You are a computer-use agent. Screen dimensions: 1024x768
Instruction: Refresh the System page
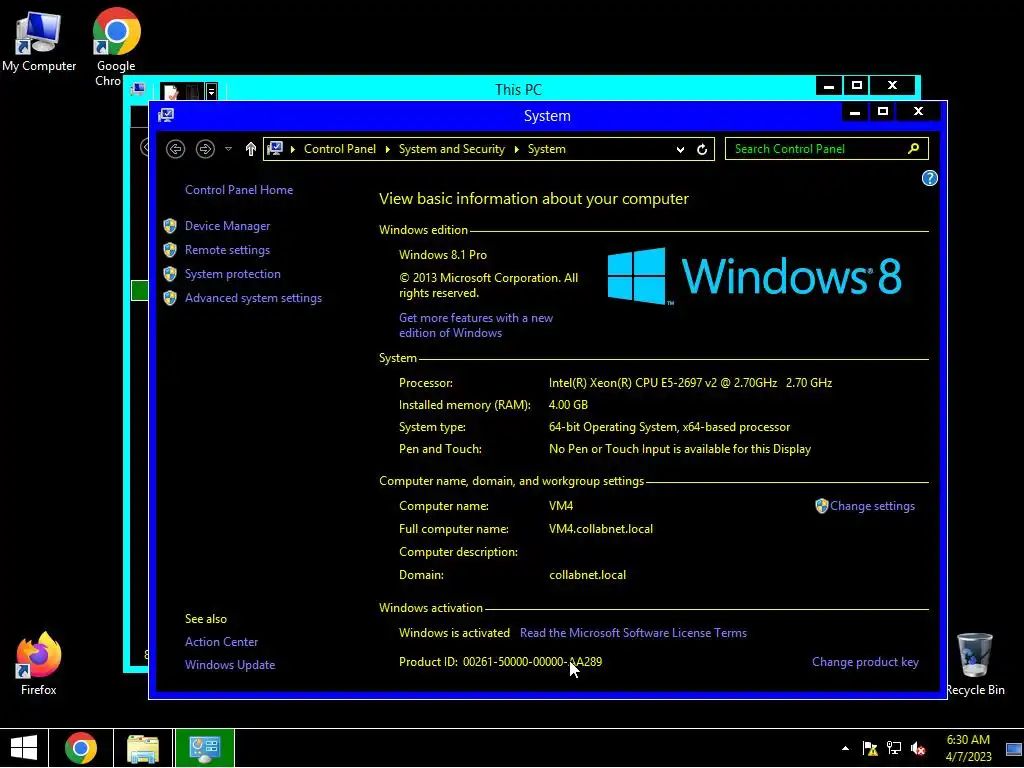pyautogui.click(x=702, y=149)
